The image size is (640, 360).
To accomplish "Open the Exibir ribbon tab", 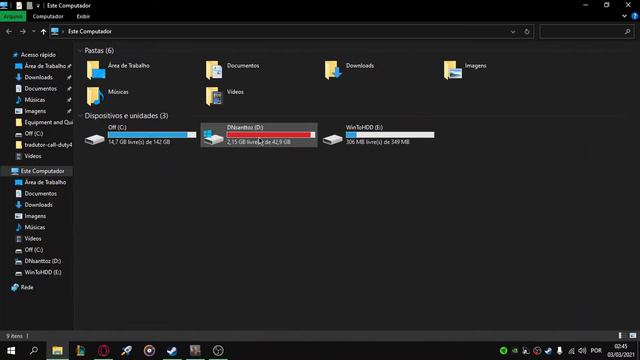I will (83, 17).
